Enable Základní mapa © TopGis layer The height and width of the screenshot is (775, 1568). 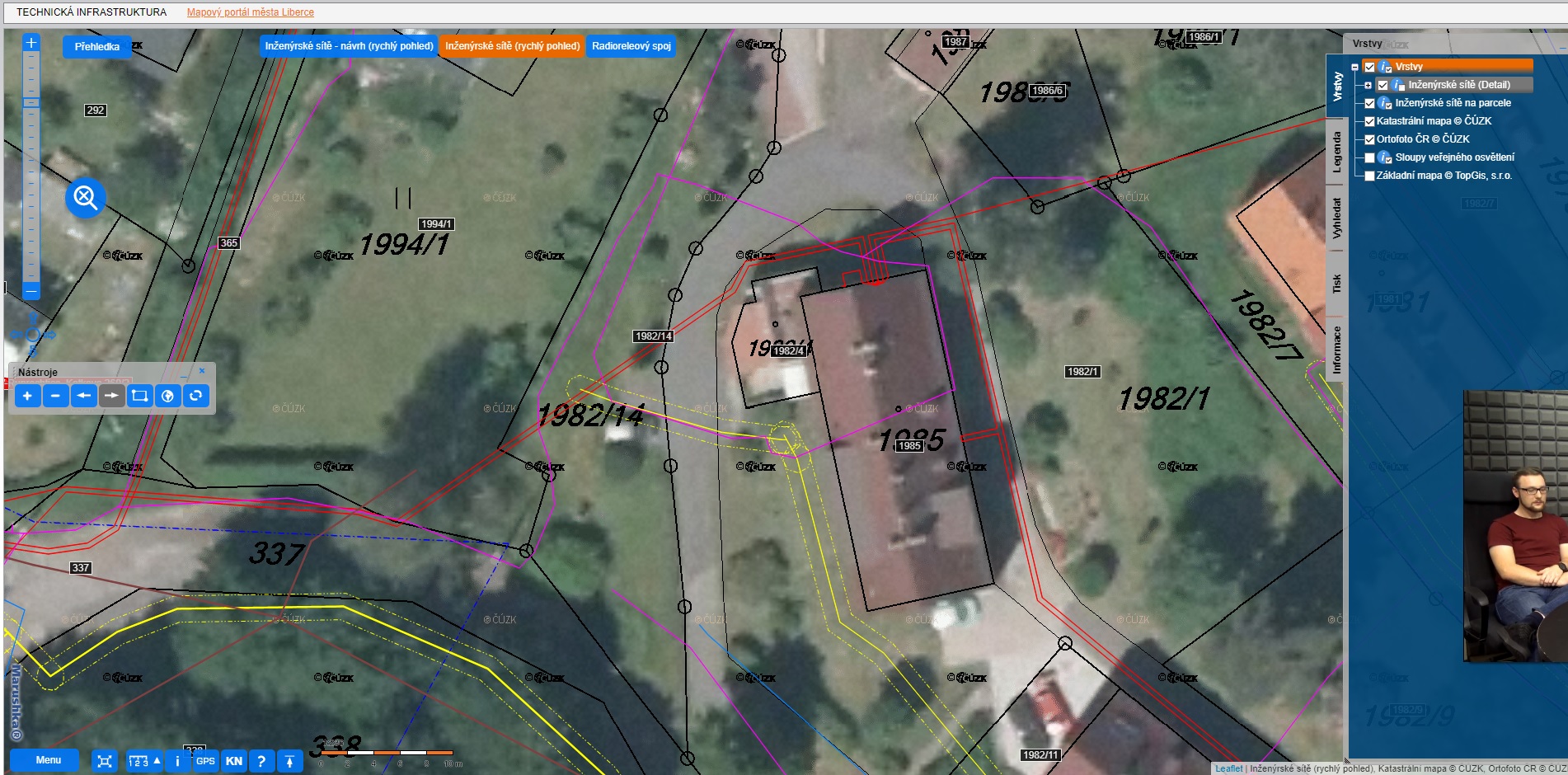[x=1369, y=176]
